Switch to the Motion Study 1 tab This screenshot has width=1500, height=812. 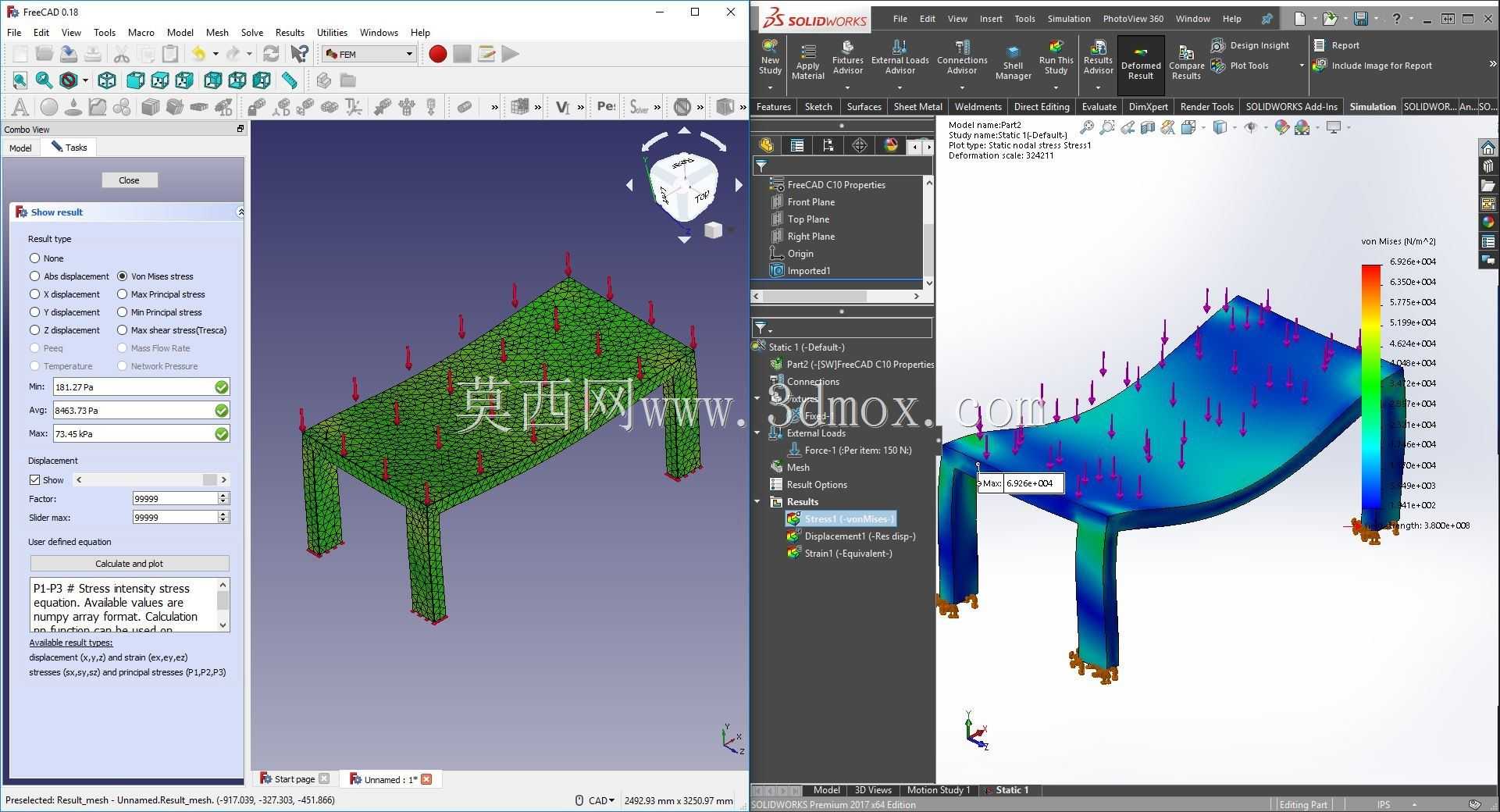click(x=938, y=790)
